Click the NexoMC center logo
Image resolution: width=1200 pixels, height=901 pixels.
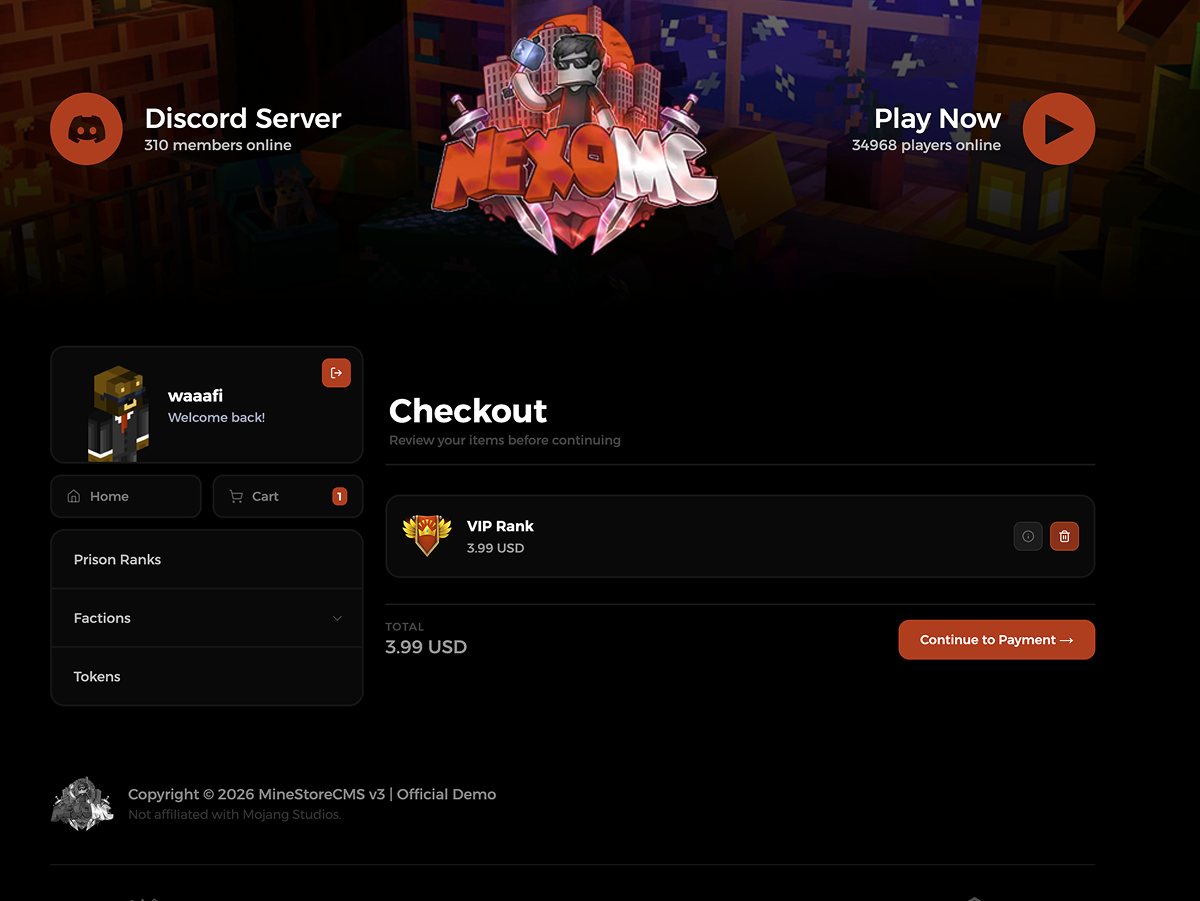(x=575, y=130)
